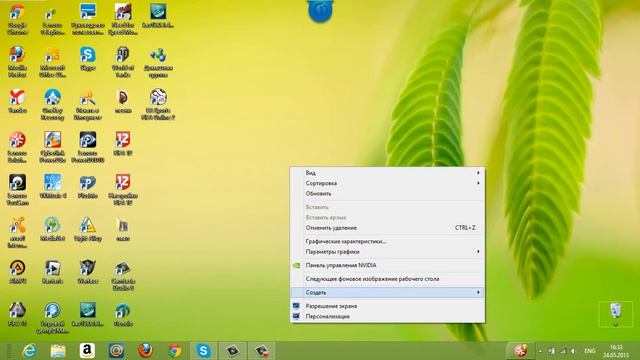
Task: Open Графические характеристики... entry
Action: [387, 241]
